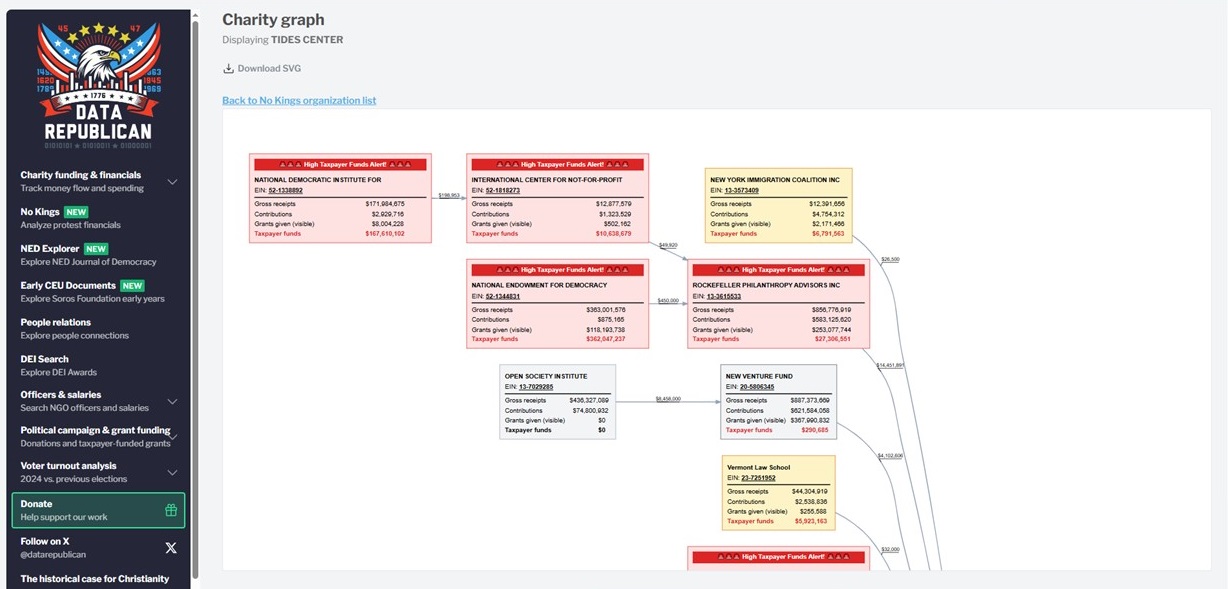Click the Rockefeller Philanthropy Advisors alert banner

point(778,270)
